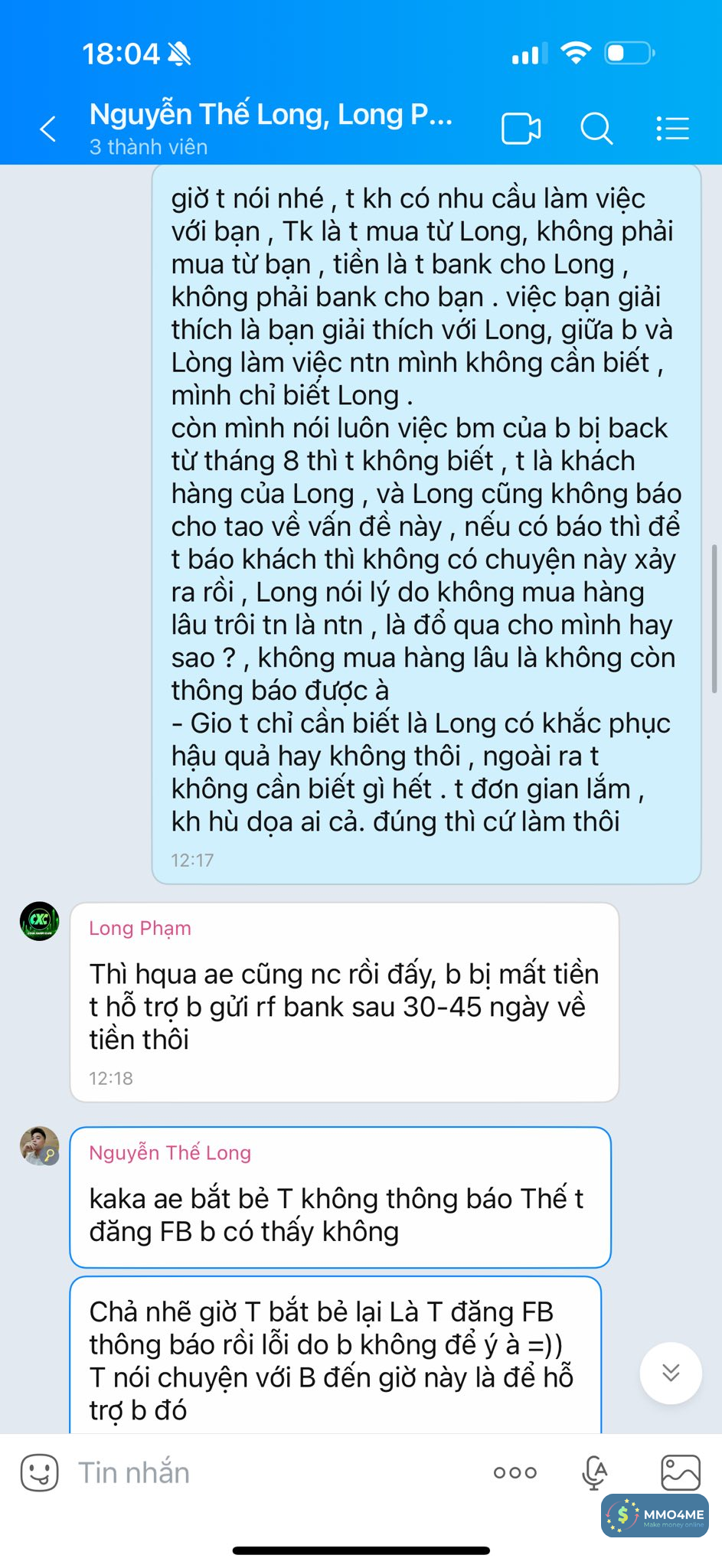This screenshot has width=722, height=1568.
Task: Open the chat search magnifier
Action: (x=596, y=129)
